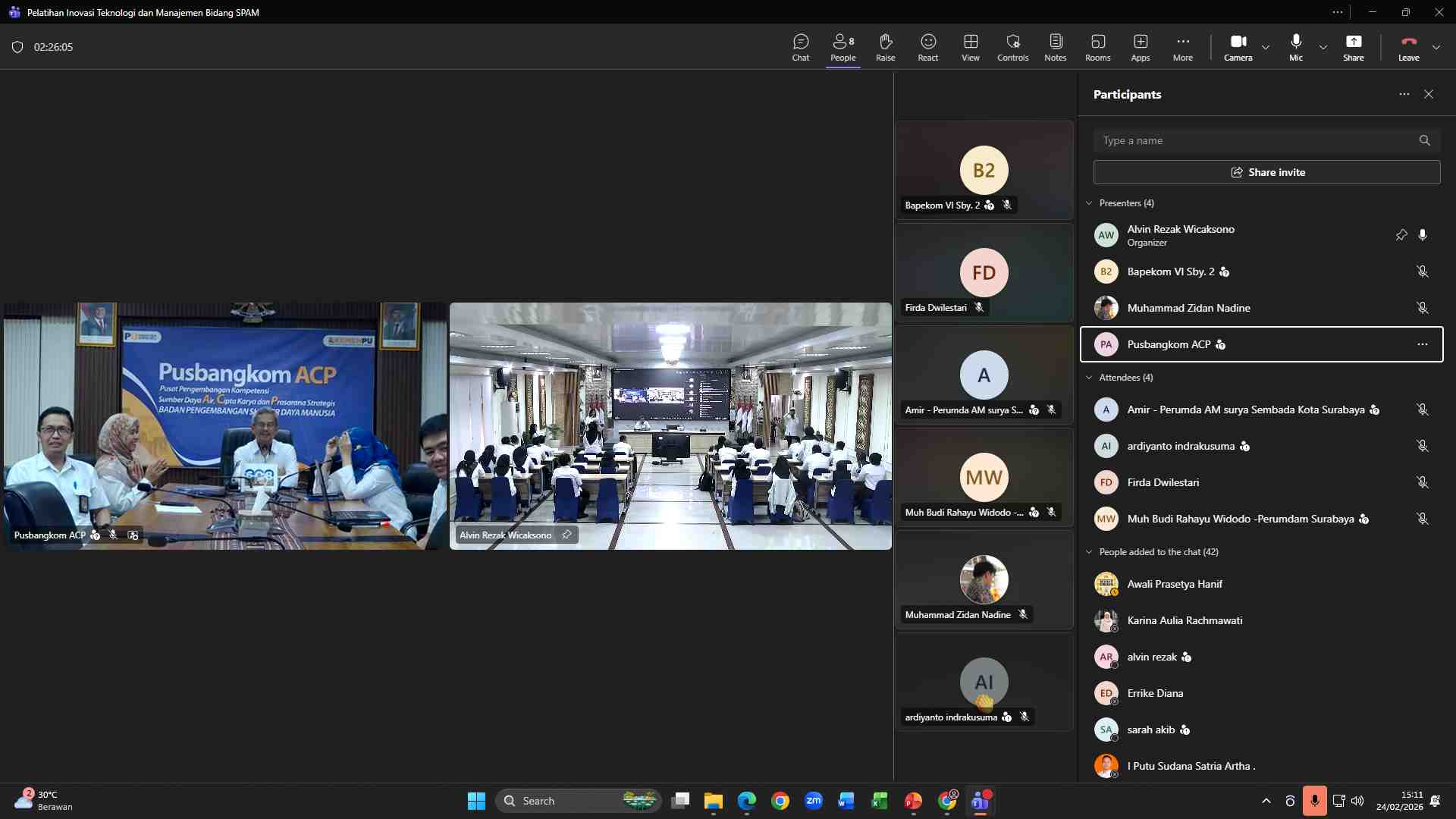This screenshot has height=819, width=1456.
Task: Toggle pin for Alvin Rezak Wicaksono
Action: tap(1401, 235)
